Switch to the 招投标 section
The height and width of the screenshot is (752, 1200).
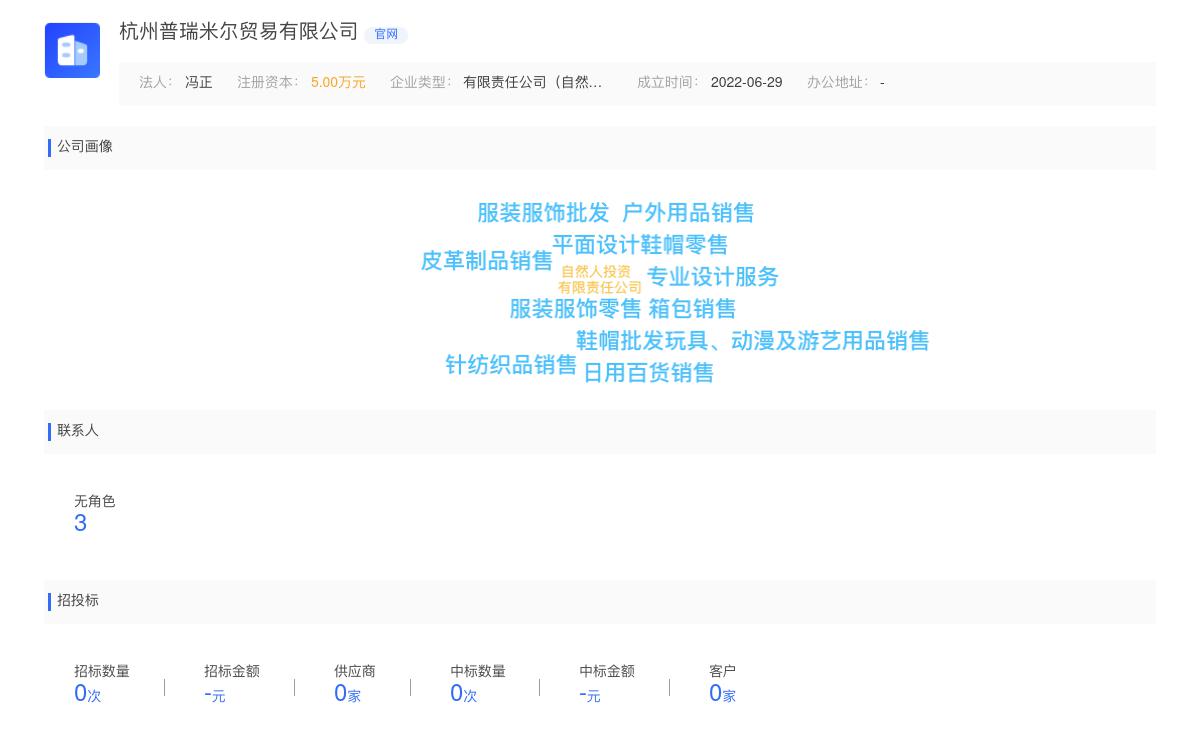point(78,601)
